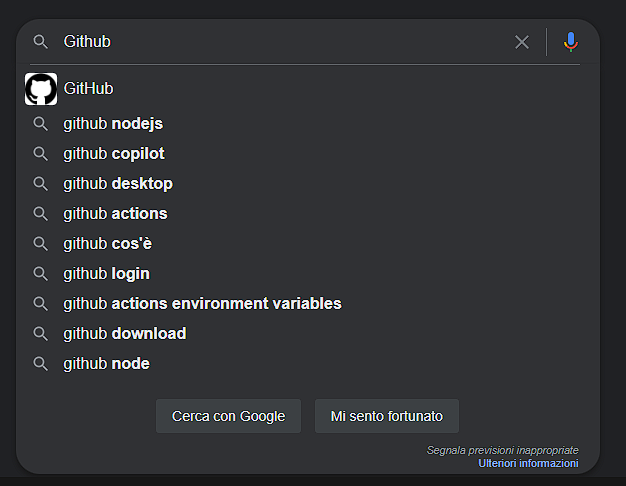This screenshot has width=626, height=486.
Task: Choose the github copilot suggestion
Action: (x=307, y=154)
